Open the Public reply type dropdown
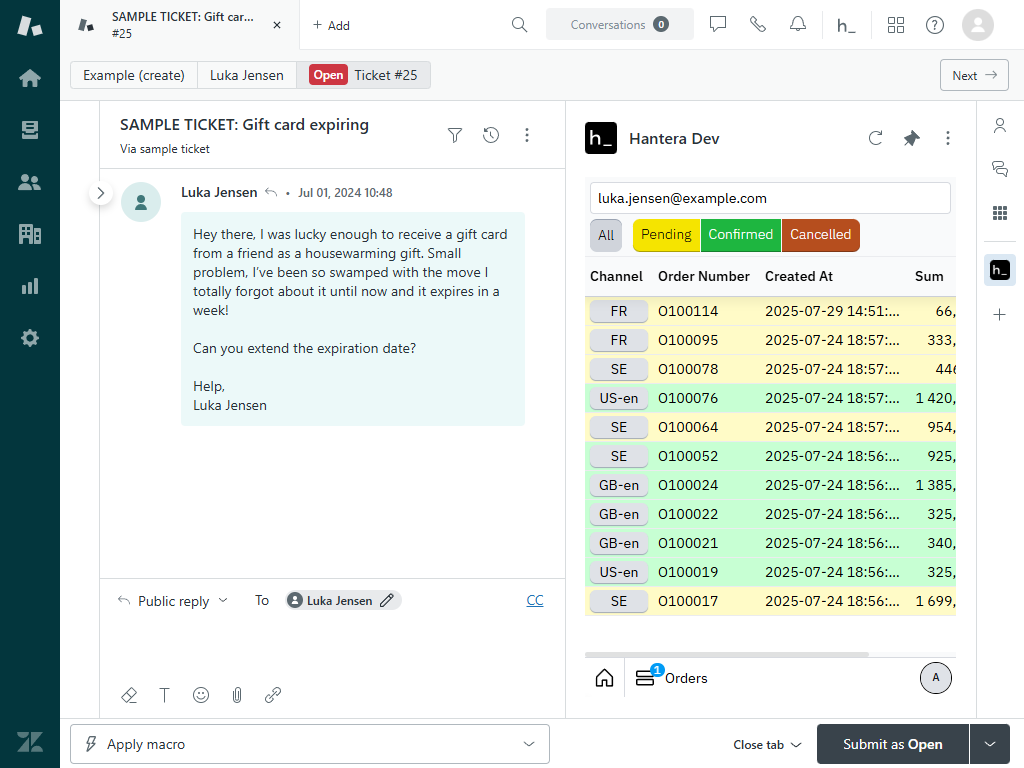Viewport: 1024px width, 768px height. tap(173, 601)
